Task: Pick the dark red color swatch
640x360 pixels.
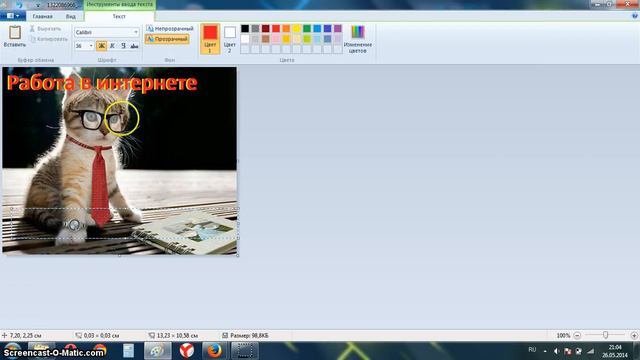Action: (x=266, y=28)
